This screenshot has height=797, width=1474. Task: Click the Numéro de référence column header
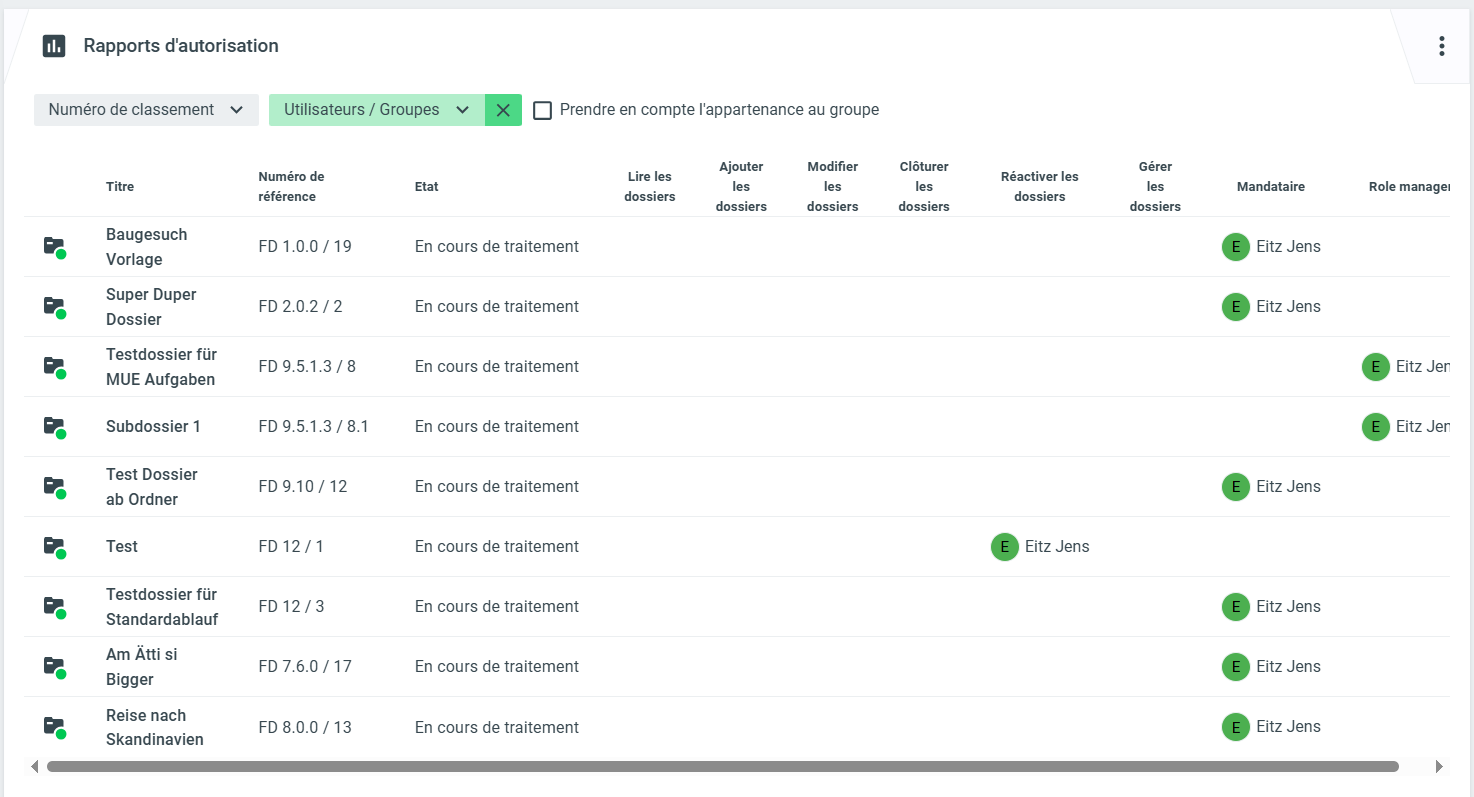tap(291, 186)
